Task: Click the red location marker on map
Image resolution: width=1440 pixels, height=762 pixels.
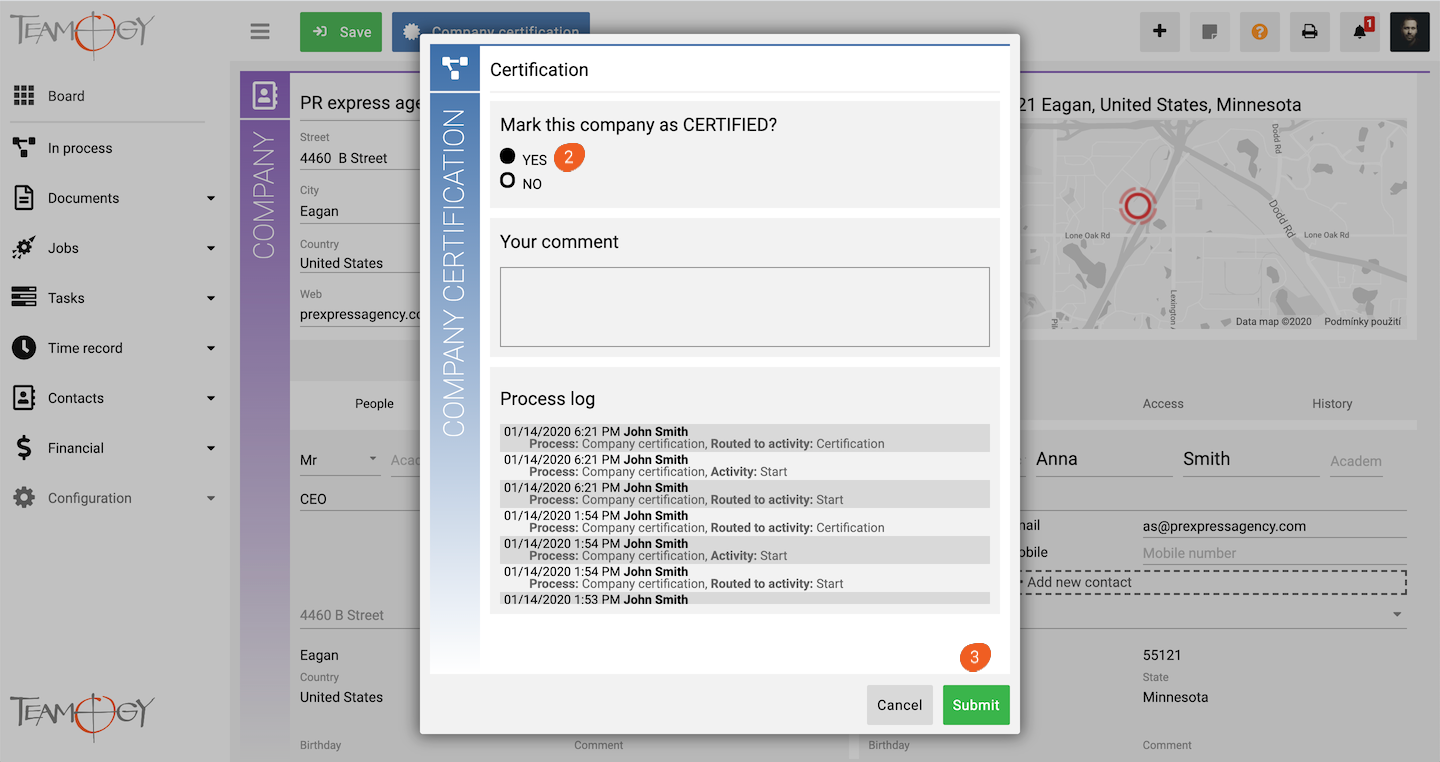Action: 1137,207
